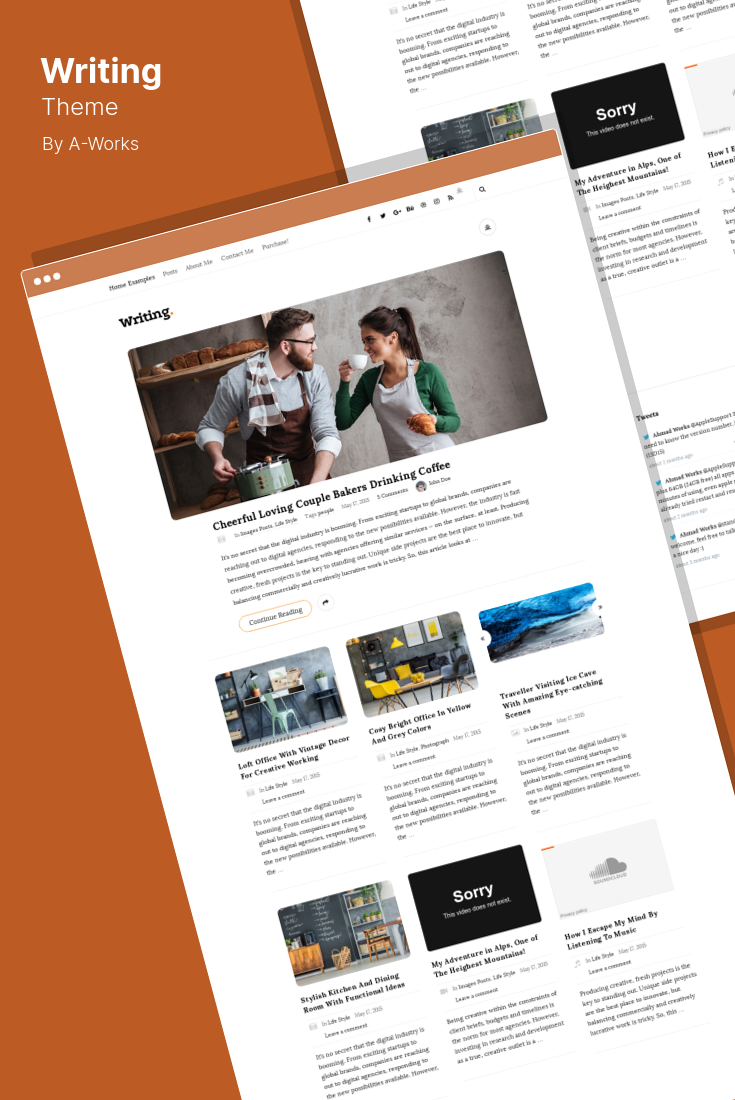735x1100 pixels.
Task: Open the Behance icon in header
Action: tap(410, 208)
